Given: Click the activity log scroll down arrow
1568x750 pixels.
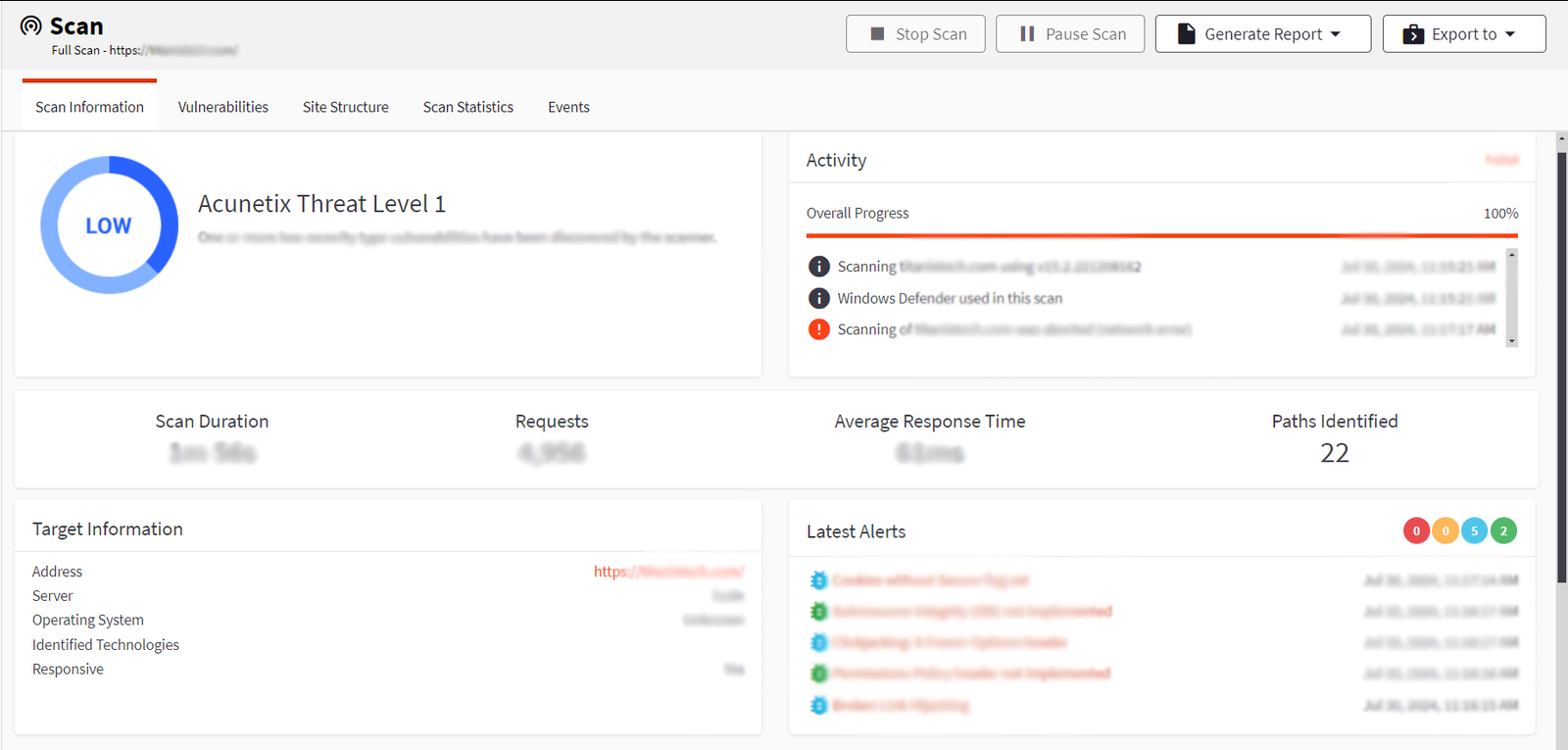Looking at the screenshot, I should click(x=1512, y=341).
